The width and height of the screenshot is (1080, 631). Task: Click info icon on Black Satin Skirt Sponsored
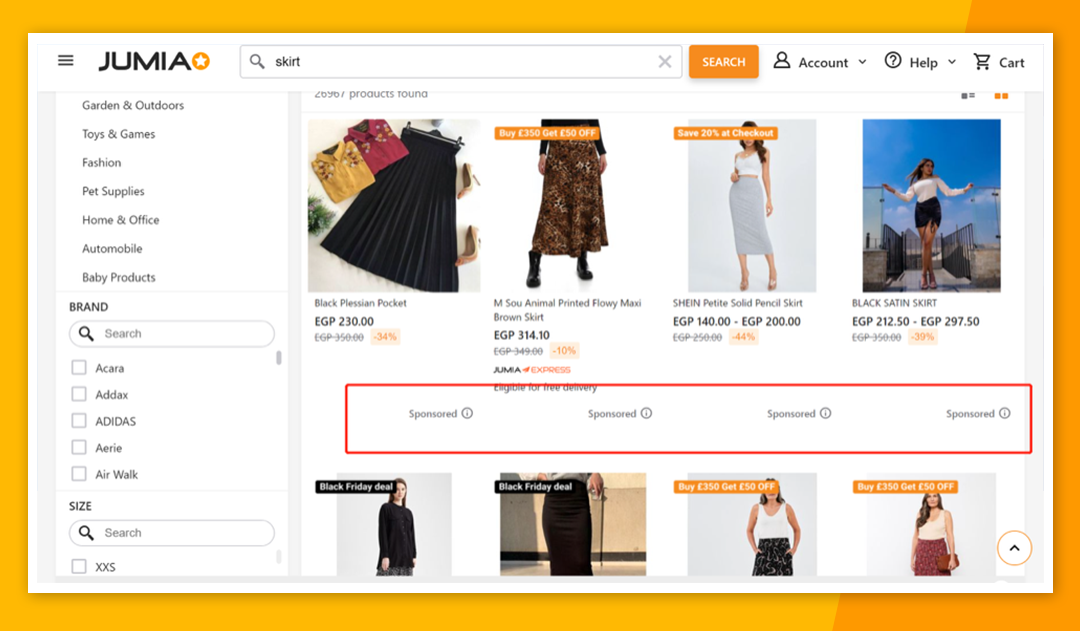click(x=1004, y=413)
